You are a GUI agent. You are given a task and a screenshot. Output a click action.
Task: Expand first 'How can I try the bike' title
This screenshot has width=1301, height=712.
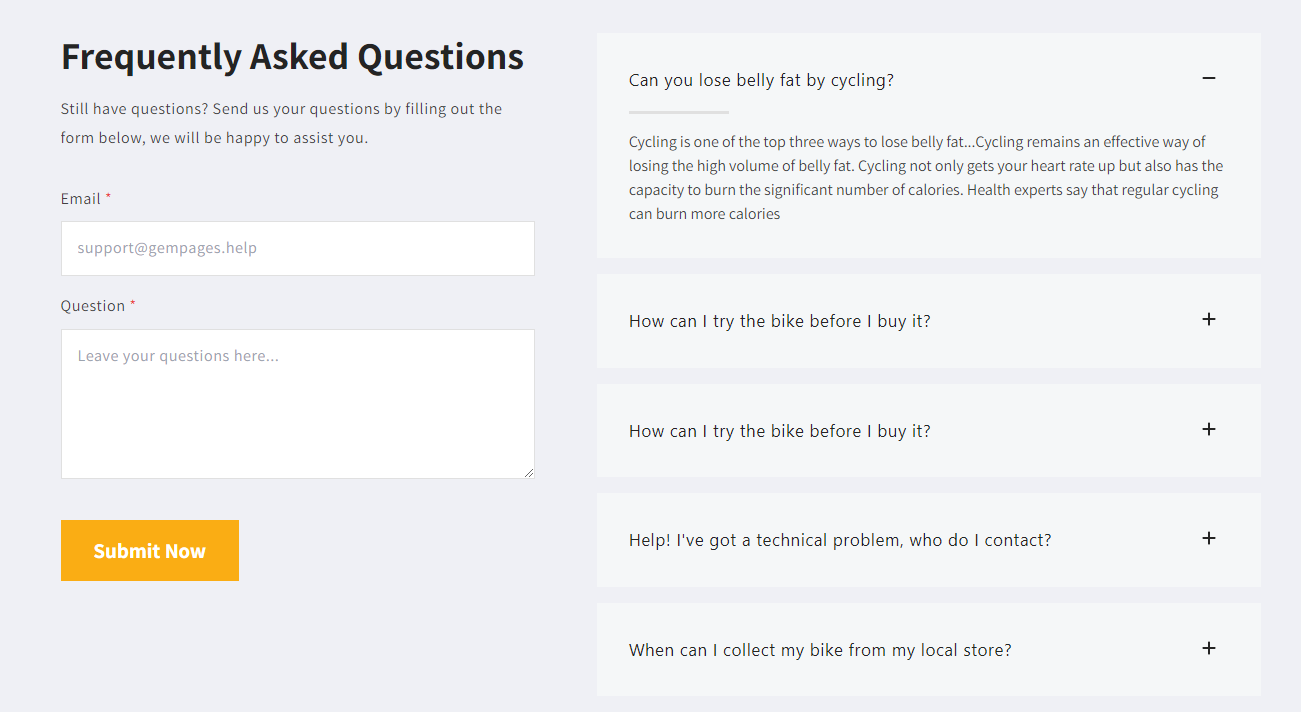(x=779, y=321)
